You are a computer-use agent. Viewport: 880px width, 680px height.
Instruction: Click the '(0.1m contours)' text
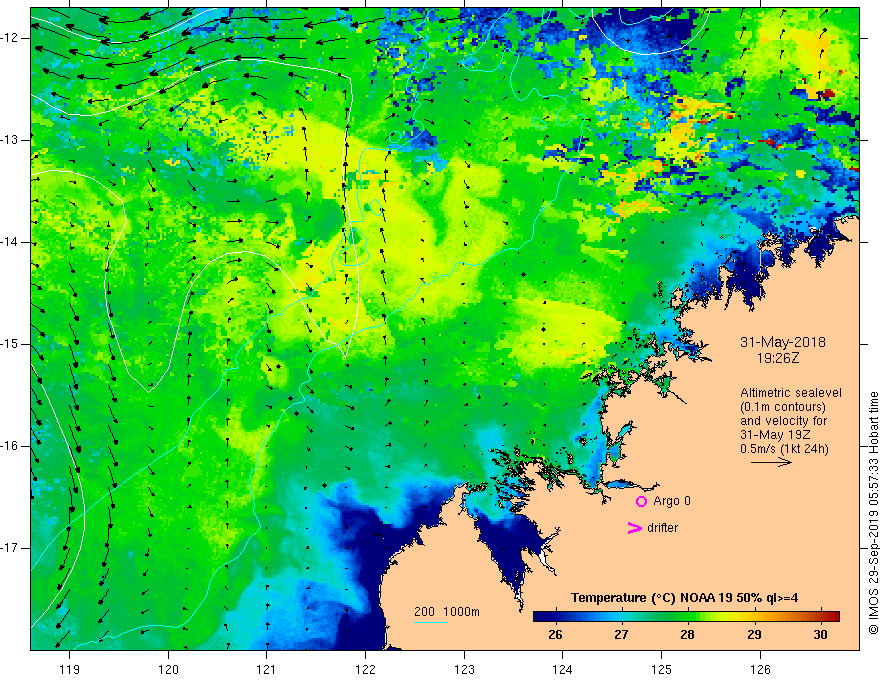783,407
